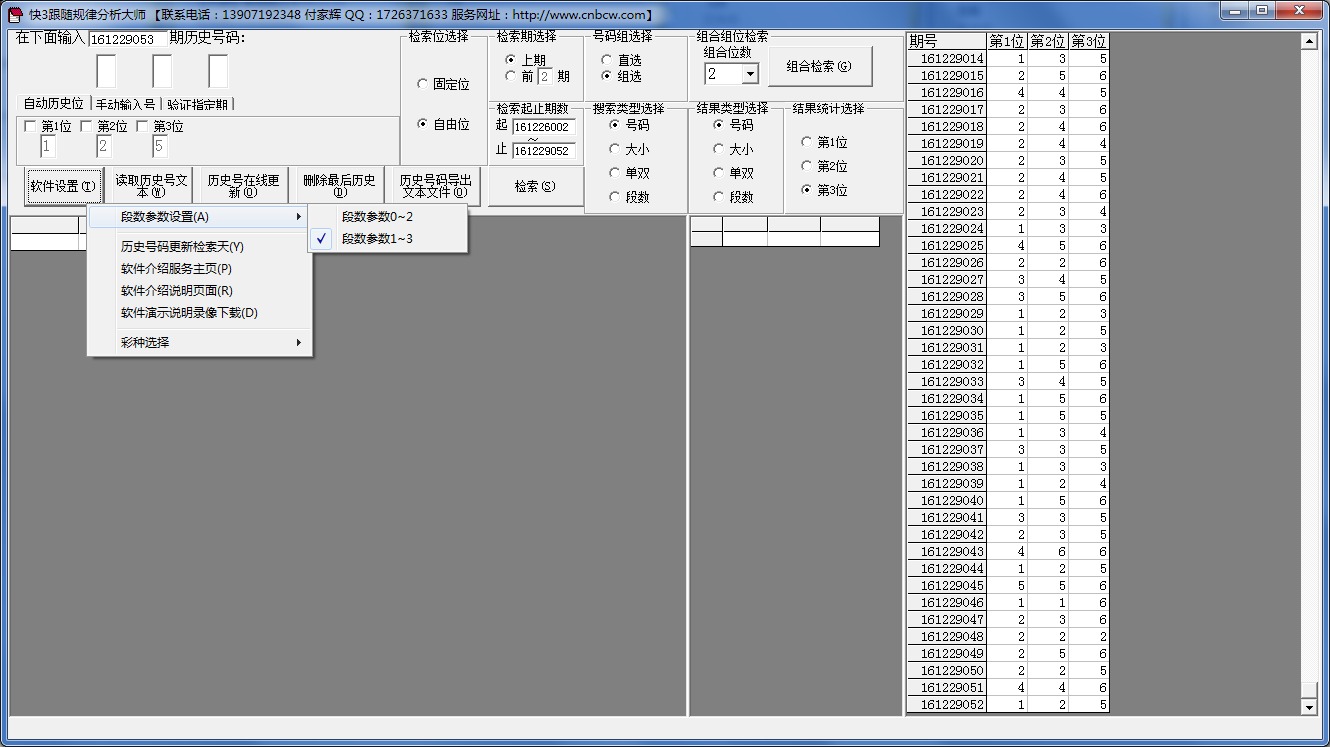Click the 检索(S) button
Screen dimensions: 1330x747
click(x=535, y=187)
